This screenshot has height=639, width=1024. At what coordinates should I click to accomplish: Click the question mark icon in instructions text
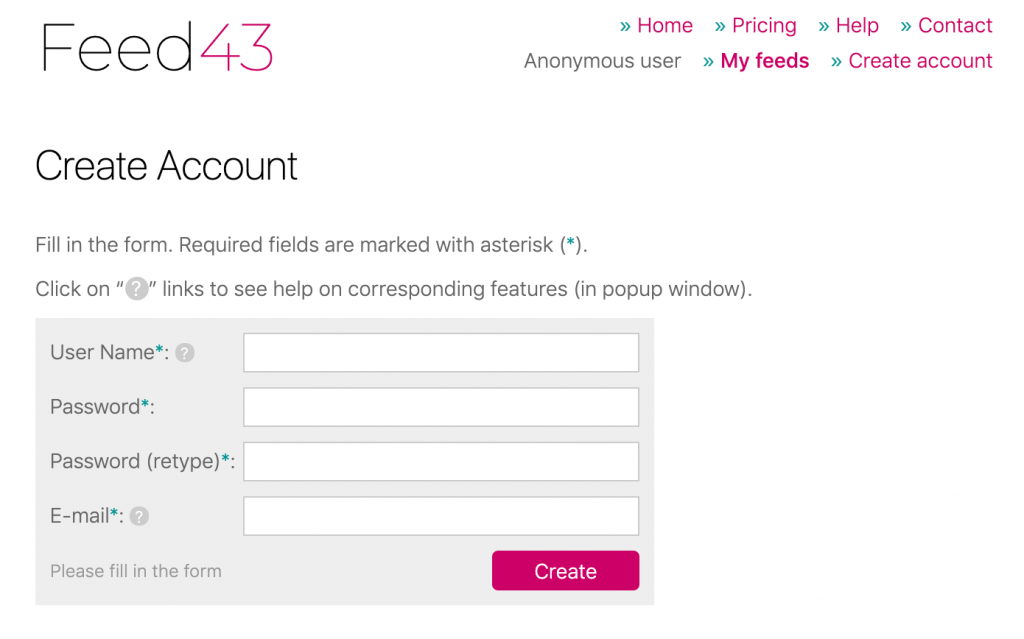136,289
